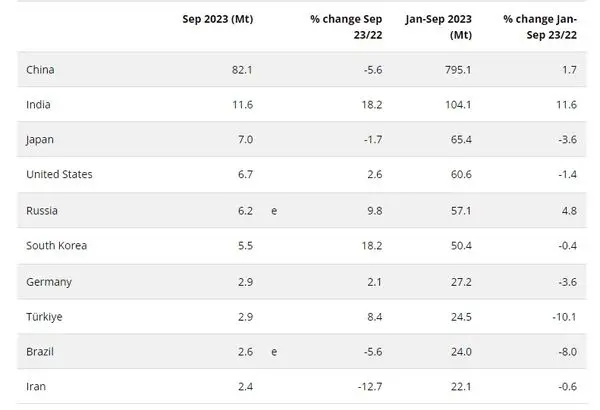This screenshot has width=600, height=410.
Task: Click the "% change Sep 23/22" column header
Action: click(346, 25)
